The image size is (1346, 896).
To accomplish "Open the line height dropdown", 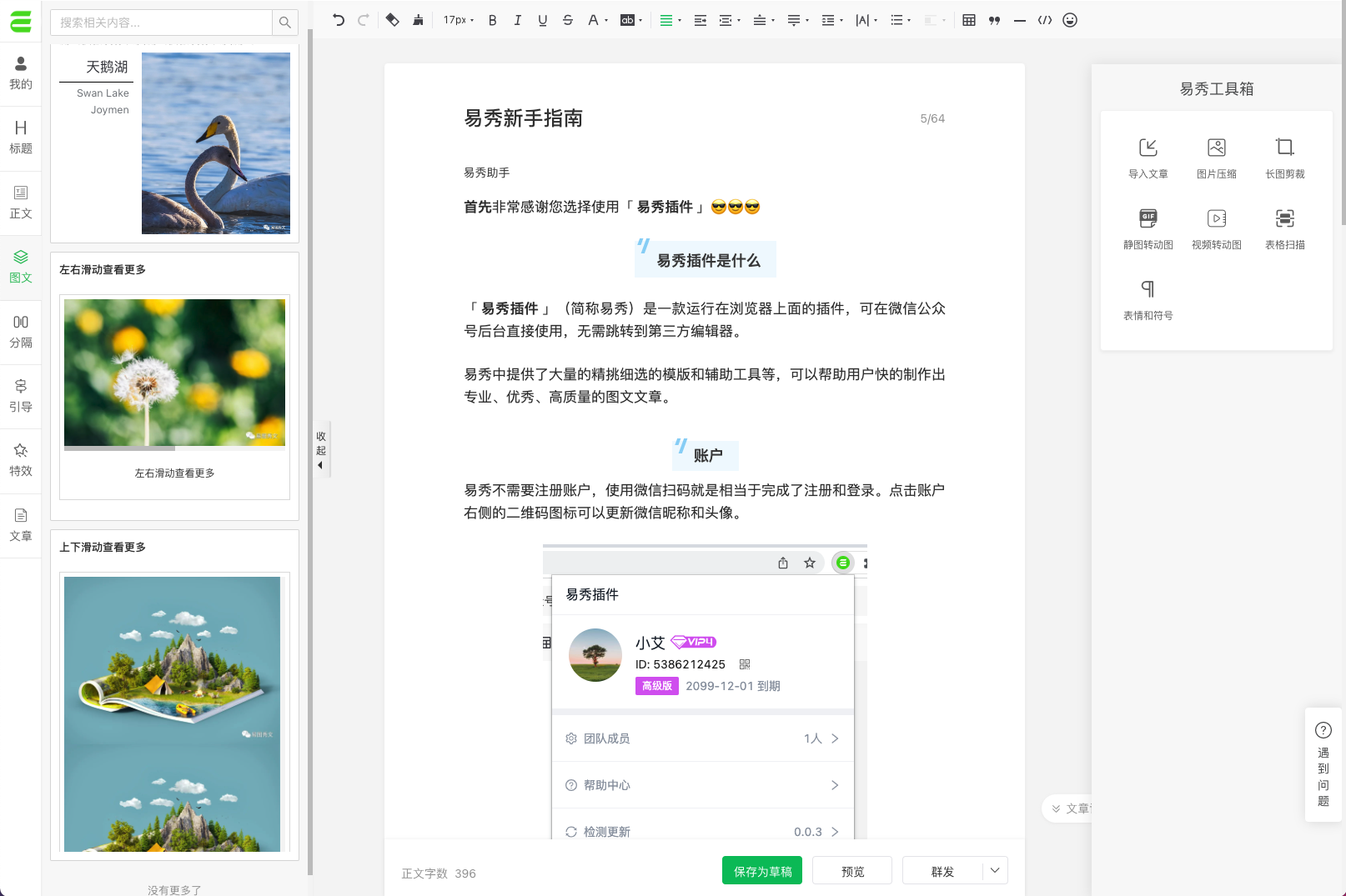I will pos(832,20).
